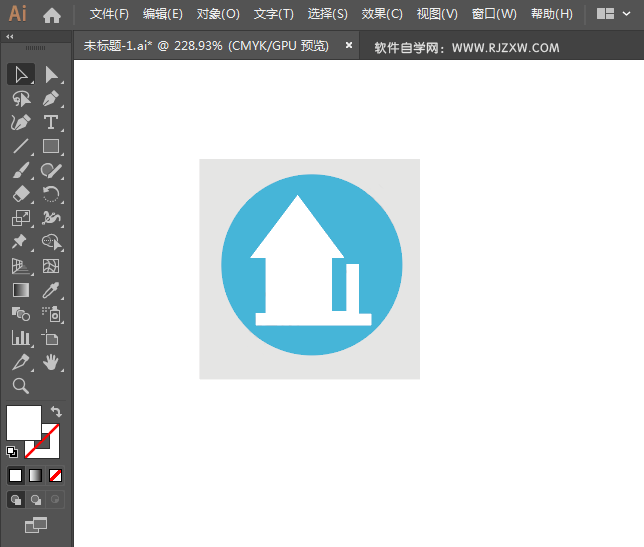
Task: Select the Blend tool
Action: 21,314
